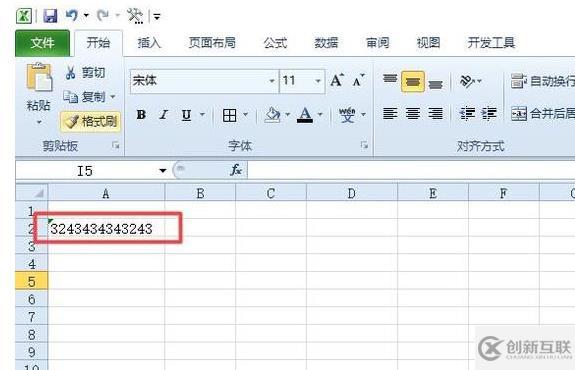Select column D header
The height and width of the screenshot is (370, 575).
(x=352, y=193)
